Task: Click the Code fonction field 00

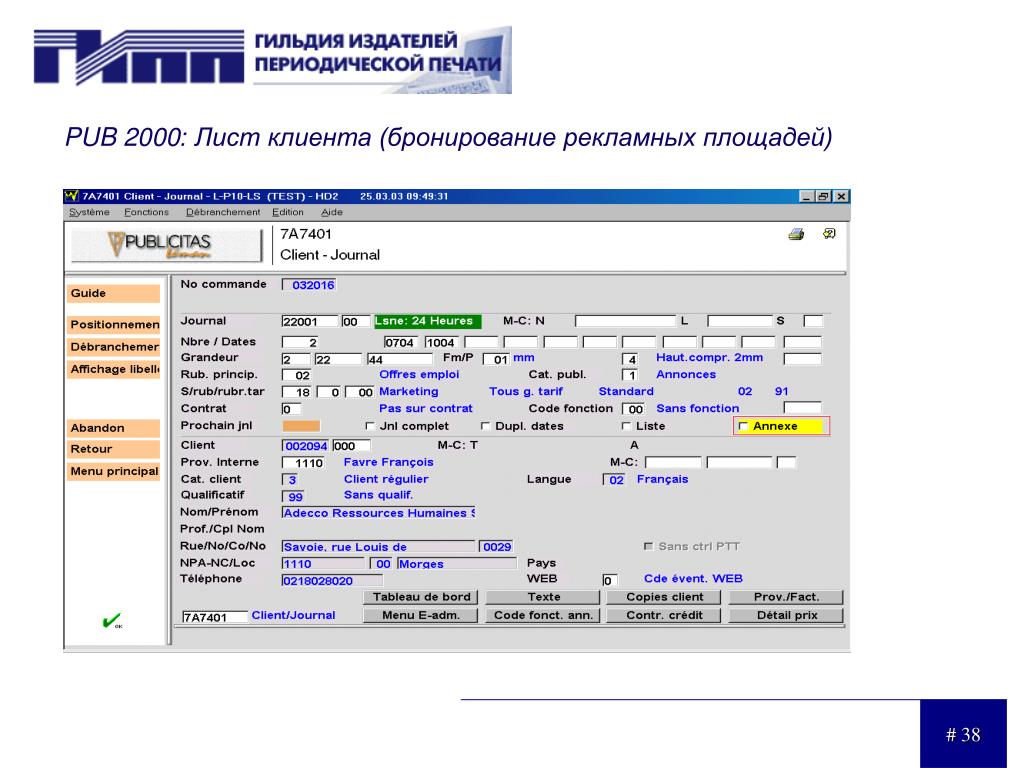Action: (634, 409)
